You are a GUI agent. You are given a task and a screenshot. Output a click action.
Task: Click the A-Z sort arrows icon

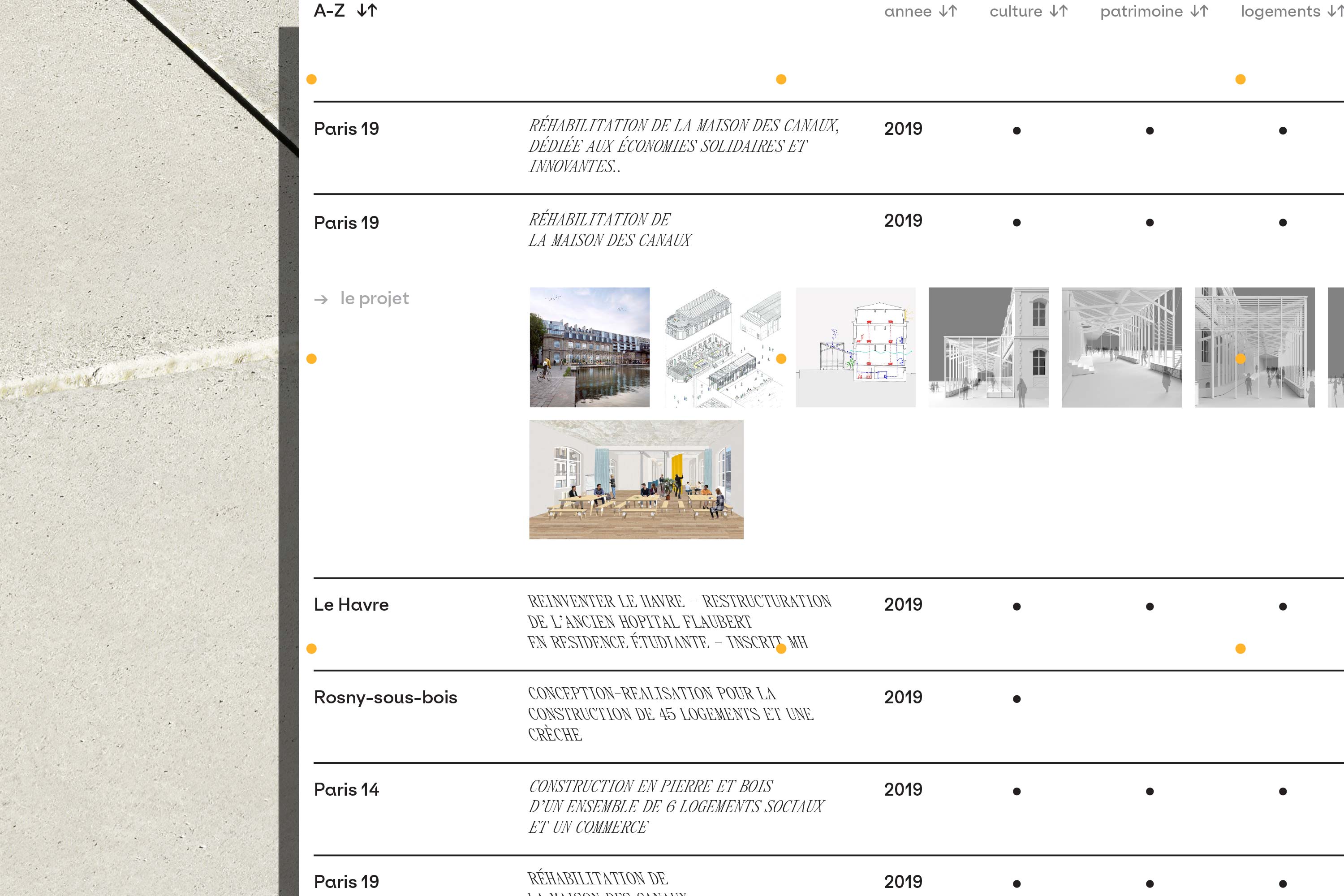click(x=367, y=11)
